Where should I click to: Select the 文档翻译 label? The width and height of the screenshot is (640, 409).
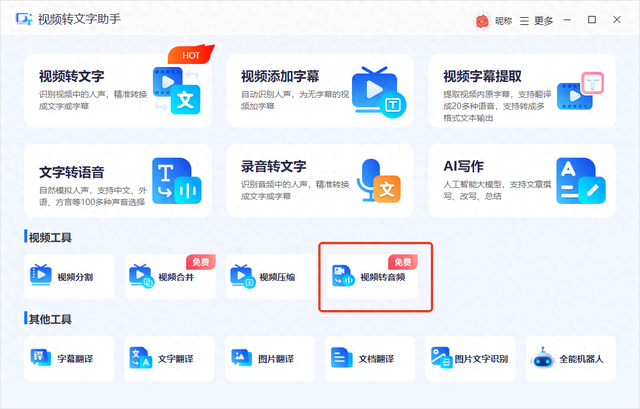(x=376, y=359)
